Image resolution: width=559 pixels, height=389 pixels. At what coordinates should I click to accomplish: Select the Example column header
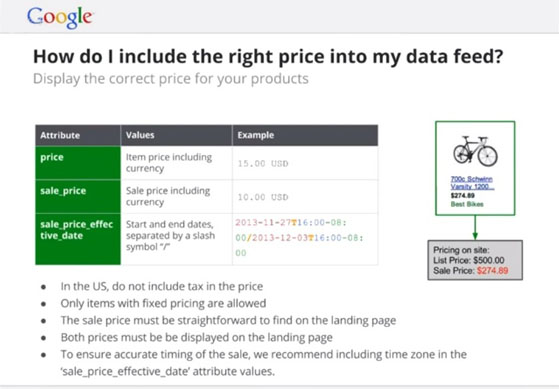[305, 135]
